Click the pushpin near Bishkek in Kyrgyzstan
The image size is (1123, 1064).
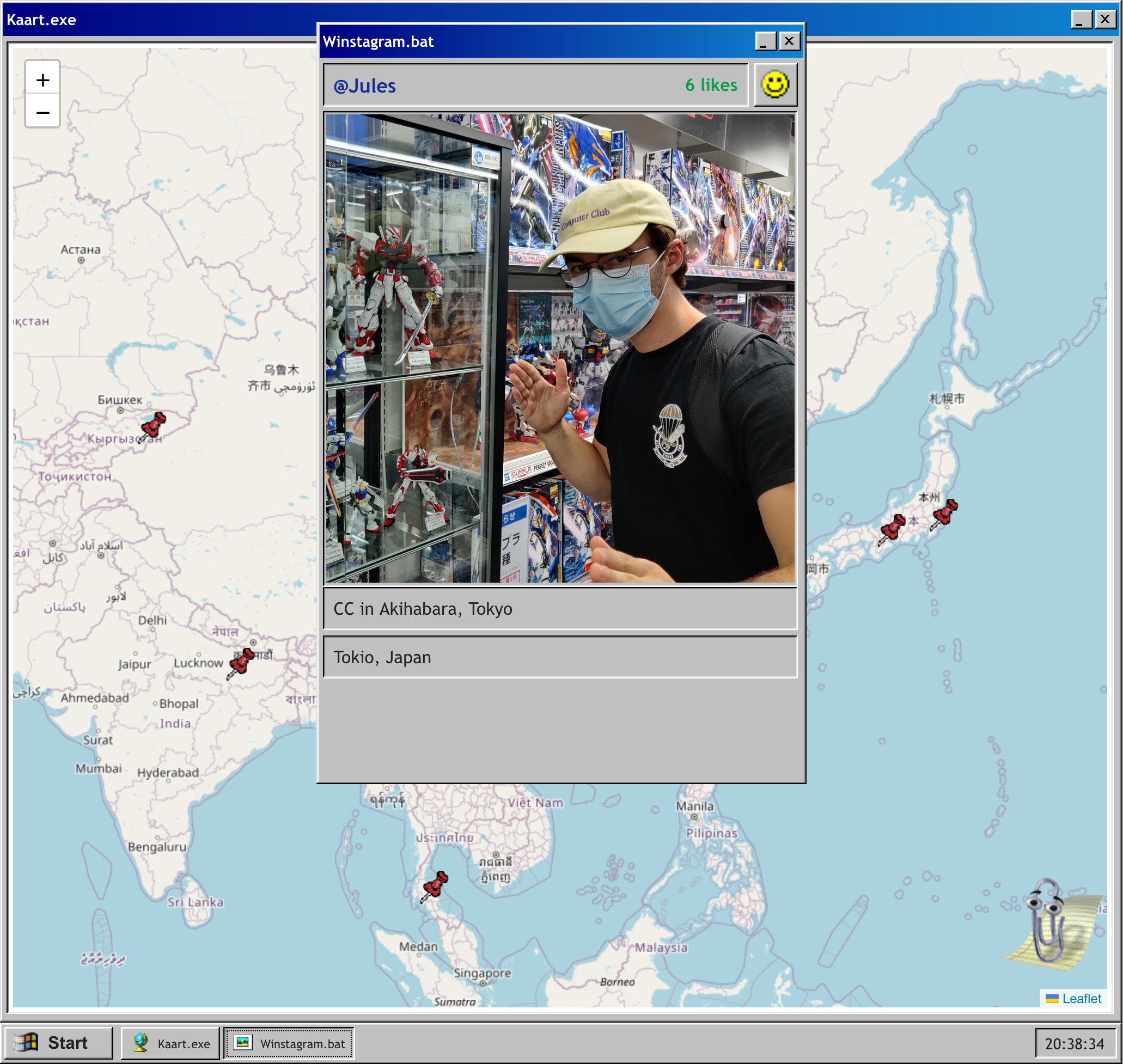click(x=152, y=426)
